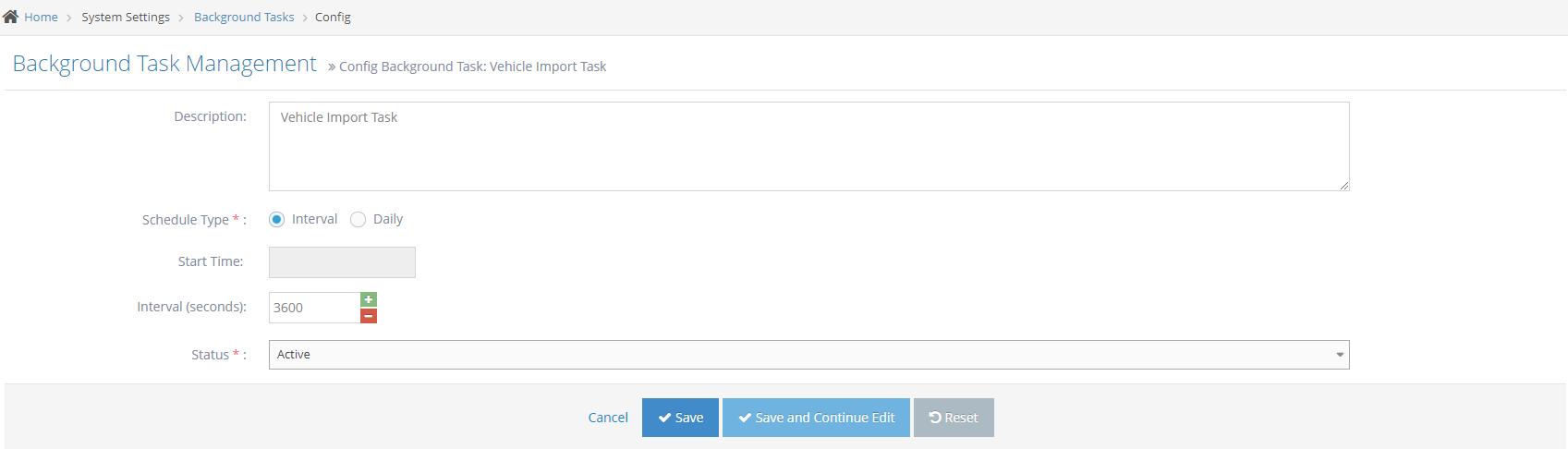Select the Interval schedule type
Screen dimensions: 1568x449
276,220
